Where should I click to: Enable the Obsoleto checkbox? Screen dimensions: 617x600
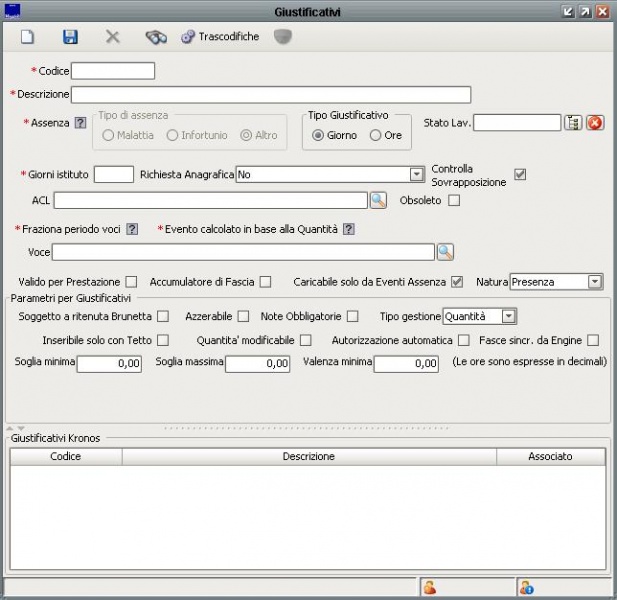coord(454,200)
